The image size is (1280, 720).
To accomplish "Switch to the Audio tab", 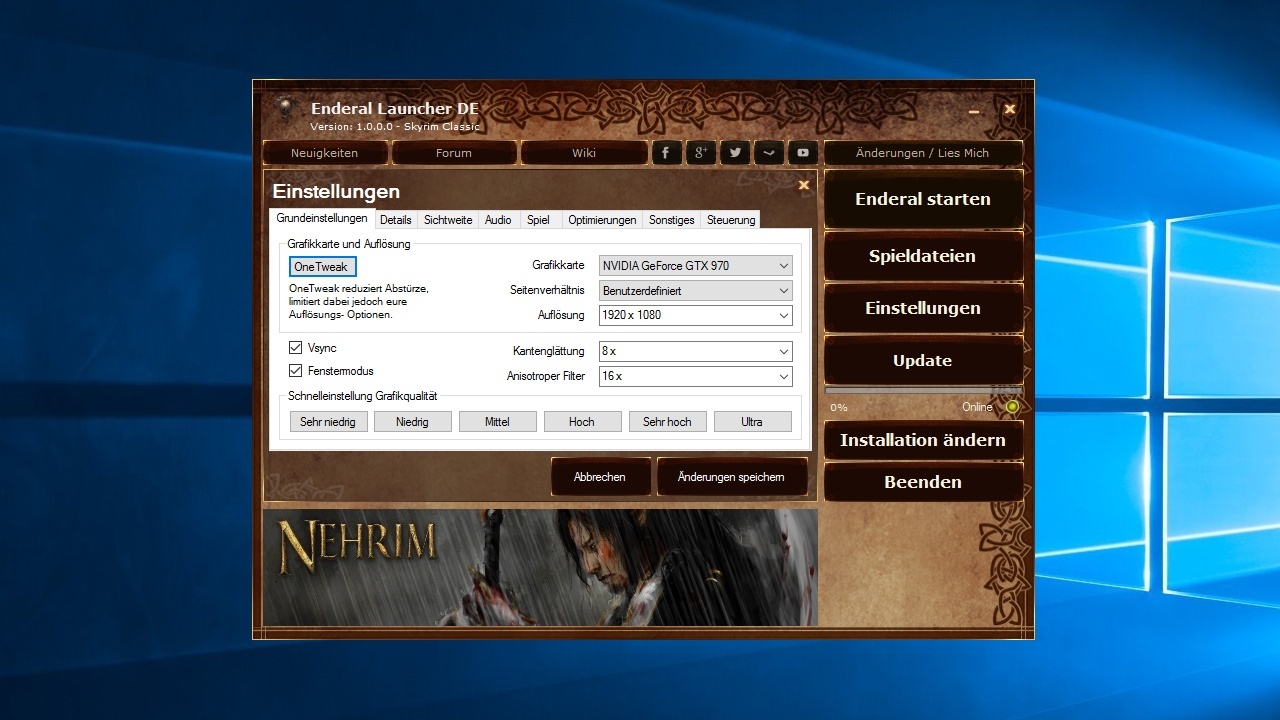I will pyautogui.click(x=498, y=220).
